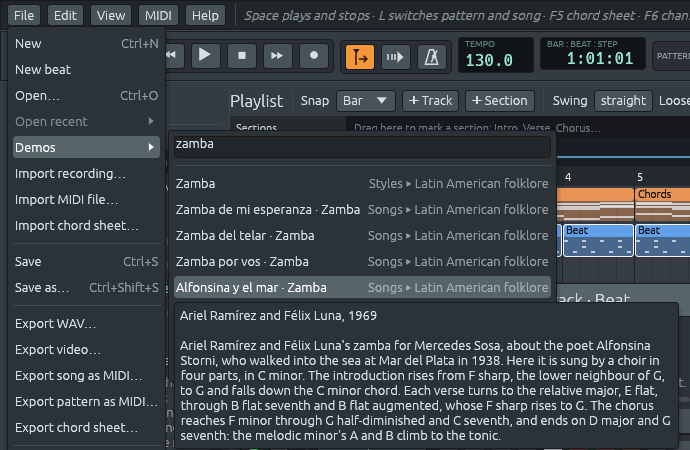Pick Zamba de mi esperanza demo
The width and height of the screenshot is (690, 450).
362,209
